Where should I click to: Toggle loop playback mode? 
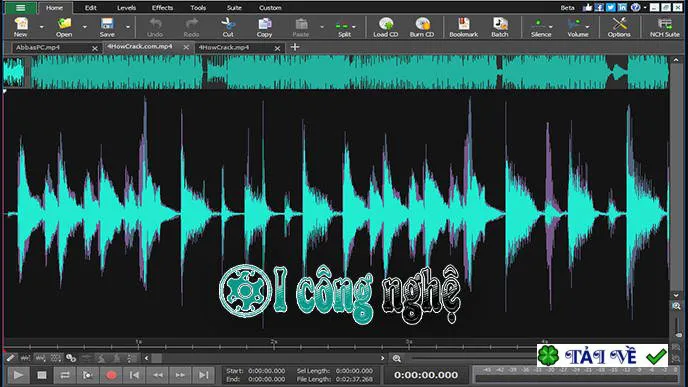[x=64, y=375]
